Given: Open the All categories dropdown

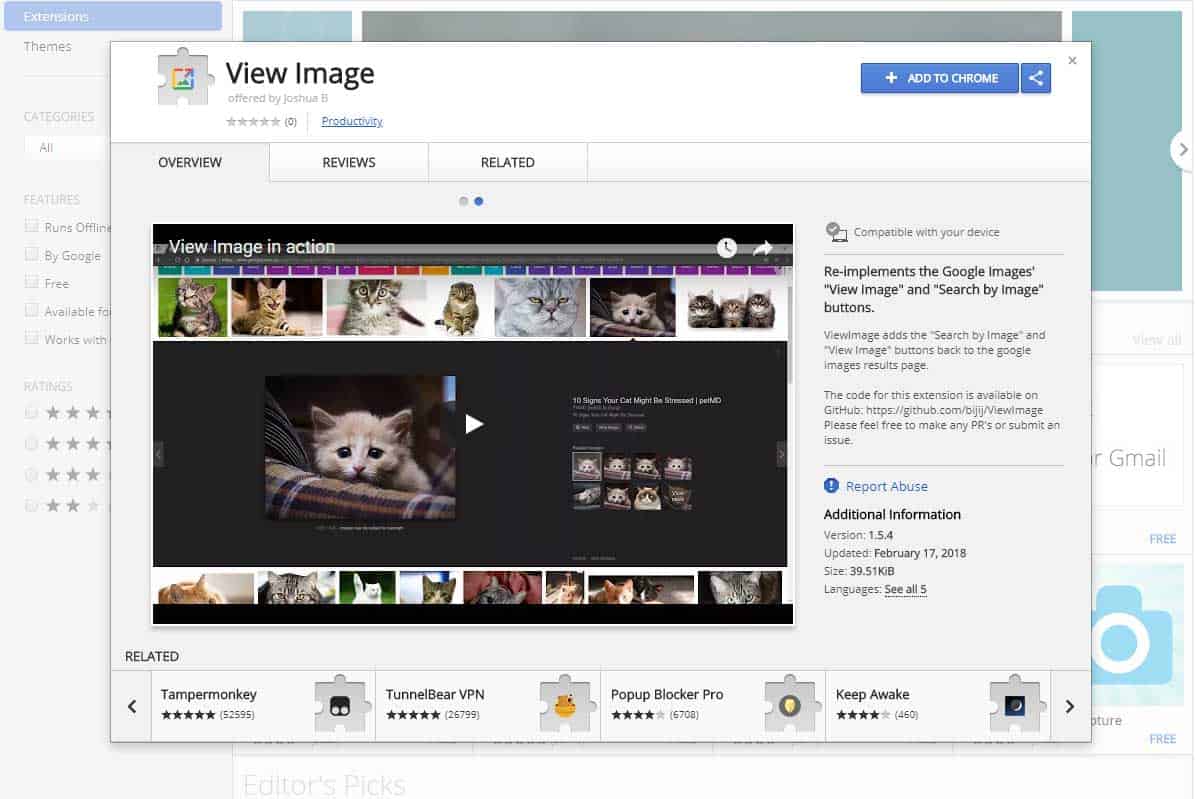Looking at the screenshot, I should pos(67,147).
